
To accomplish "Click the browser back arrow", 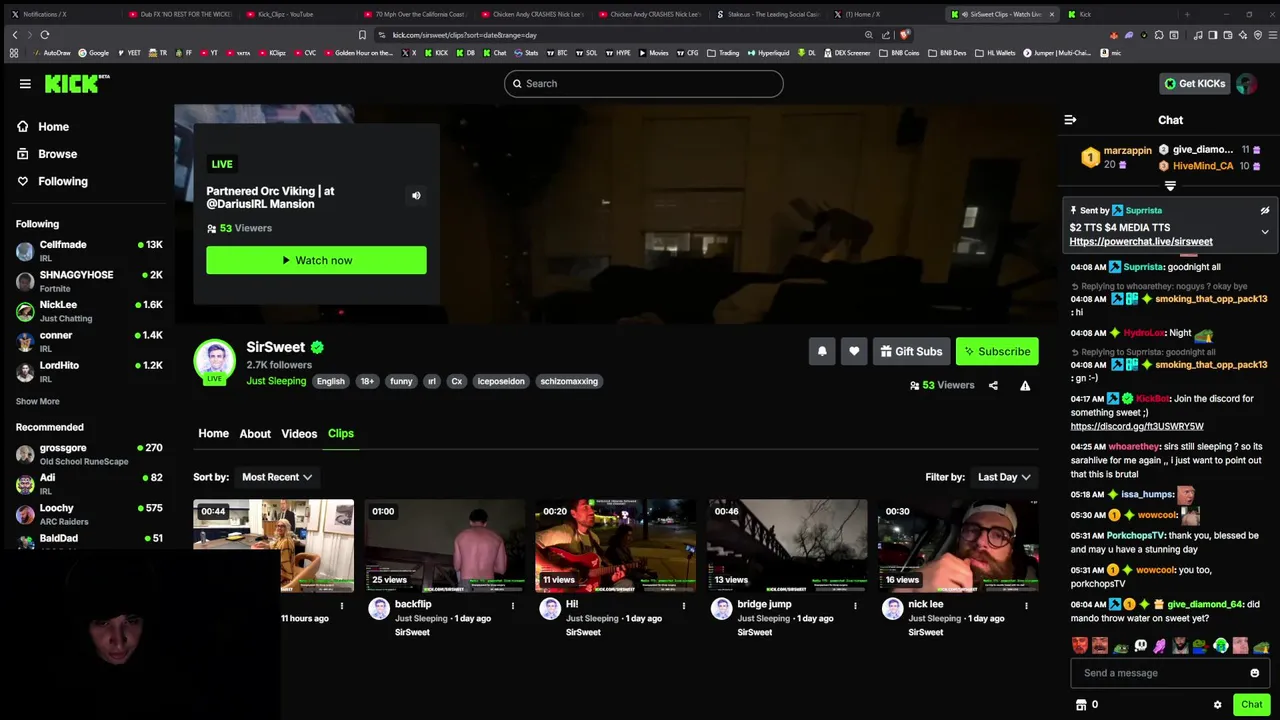I will coord(14,35).
